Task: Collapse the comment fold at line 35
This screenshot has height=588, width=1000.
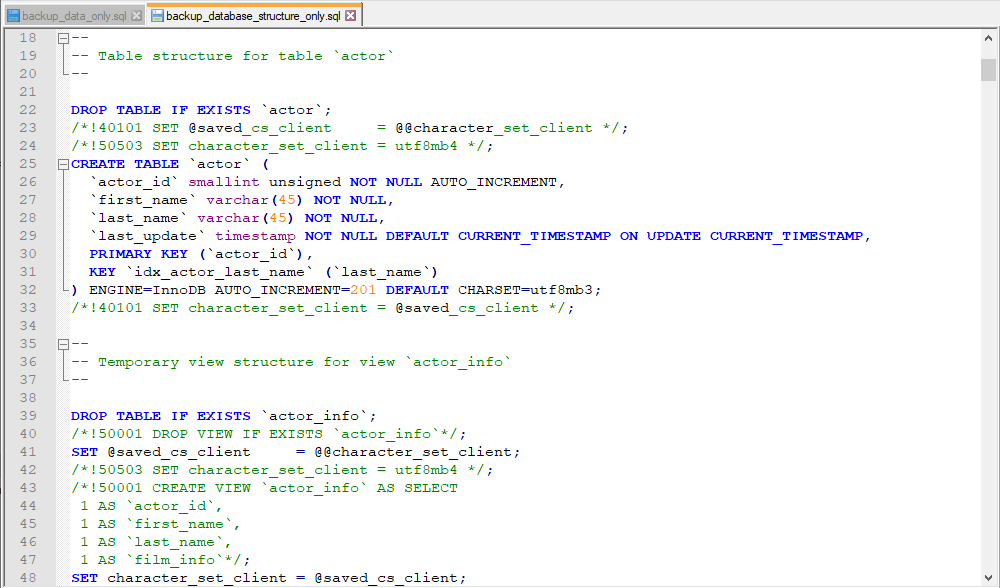Action: 63,344
